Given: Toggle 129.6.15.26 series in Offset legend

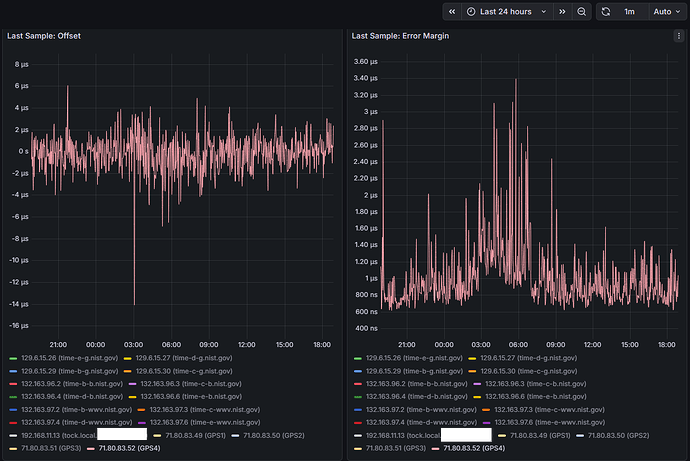Looking at the screenshot, I should click(x=70, y=358).
